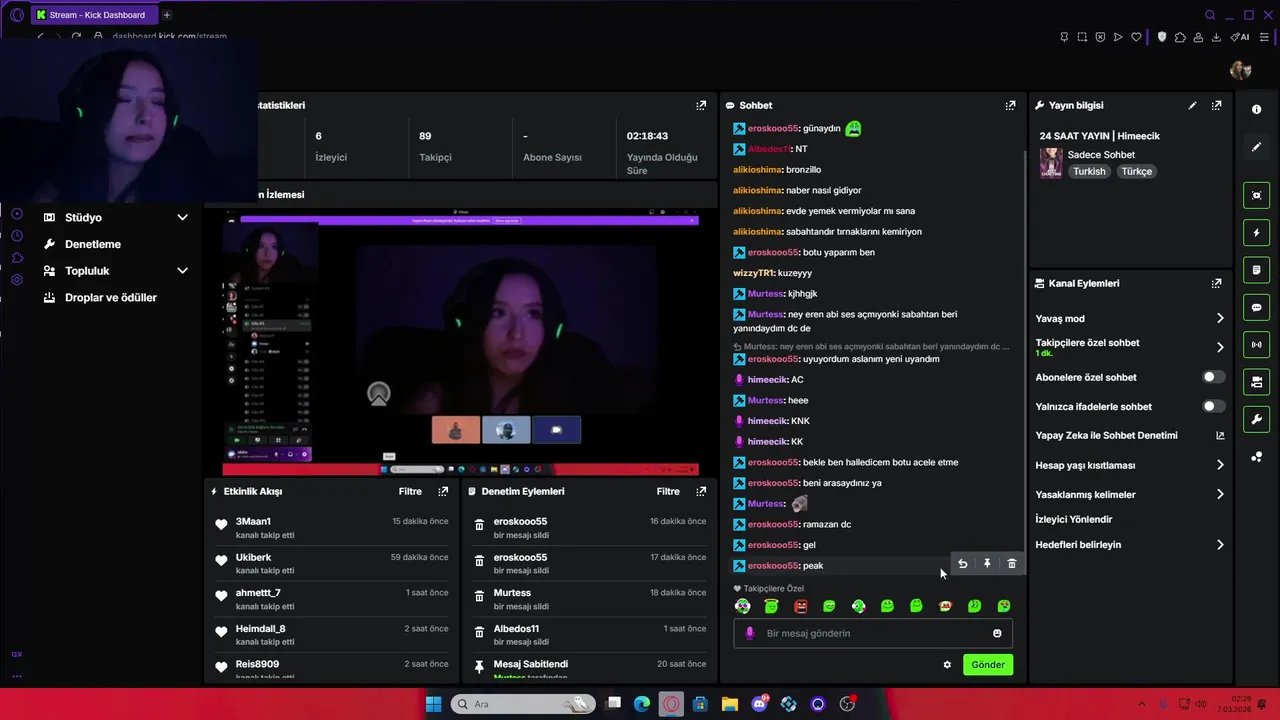Open Takipçilere özel sohbet options
1280x720 pixels.
coord(1129,347)
